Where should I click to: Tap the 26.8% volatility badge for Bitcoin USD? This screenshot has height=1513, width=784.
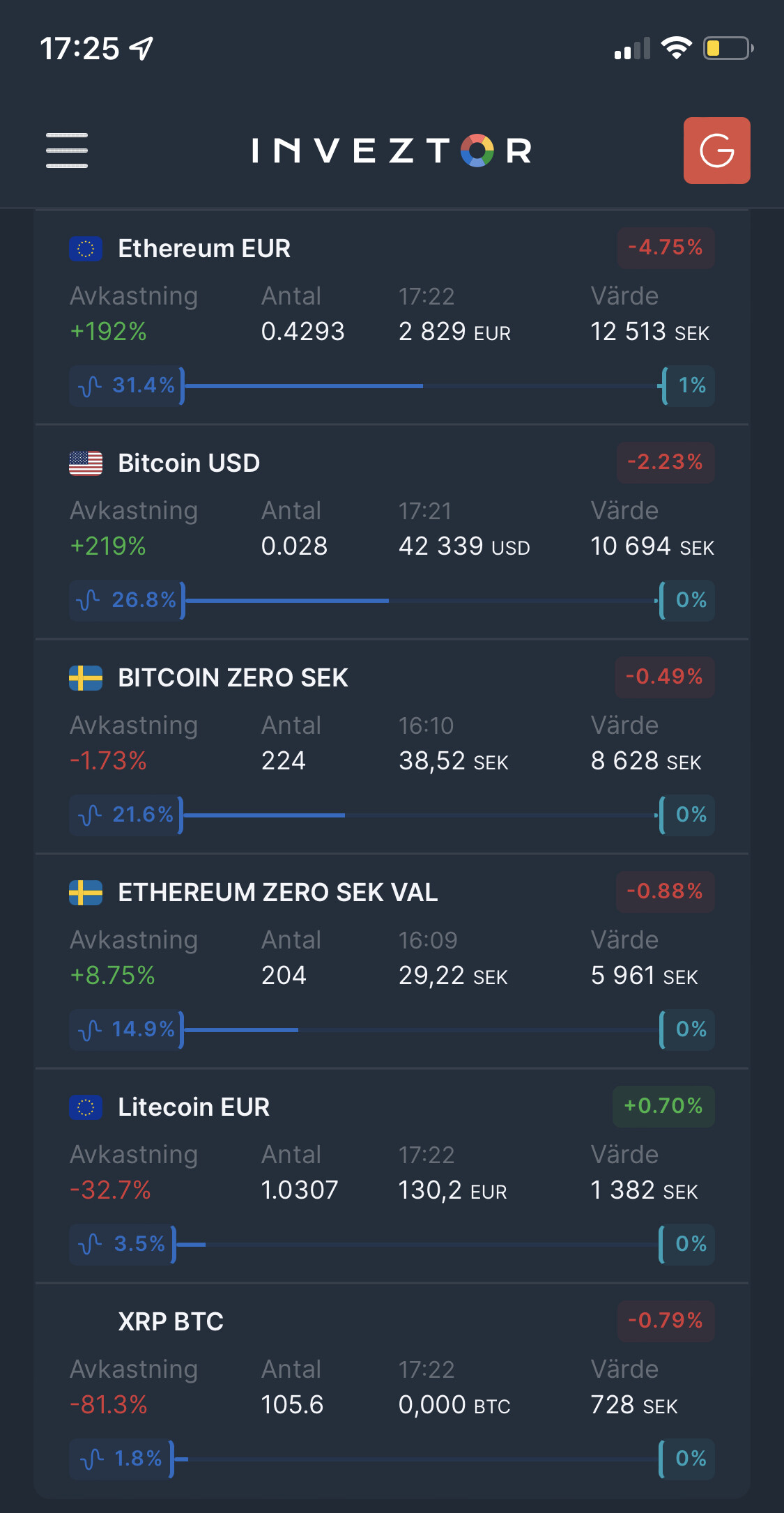coord(127,600)
